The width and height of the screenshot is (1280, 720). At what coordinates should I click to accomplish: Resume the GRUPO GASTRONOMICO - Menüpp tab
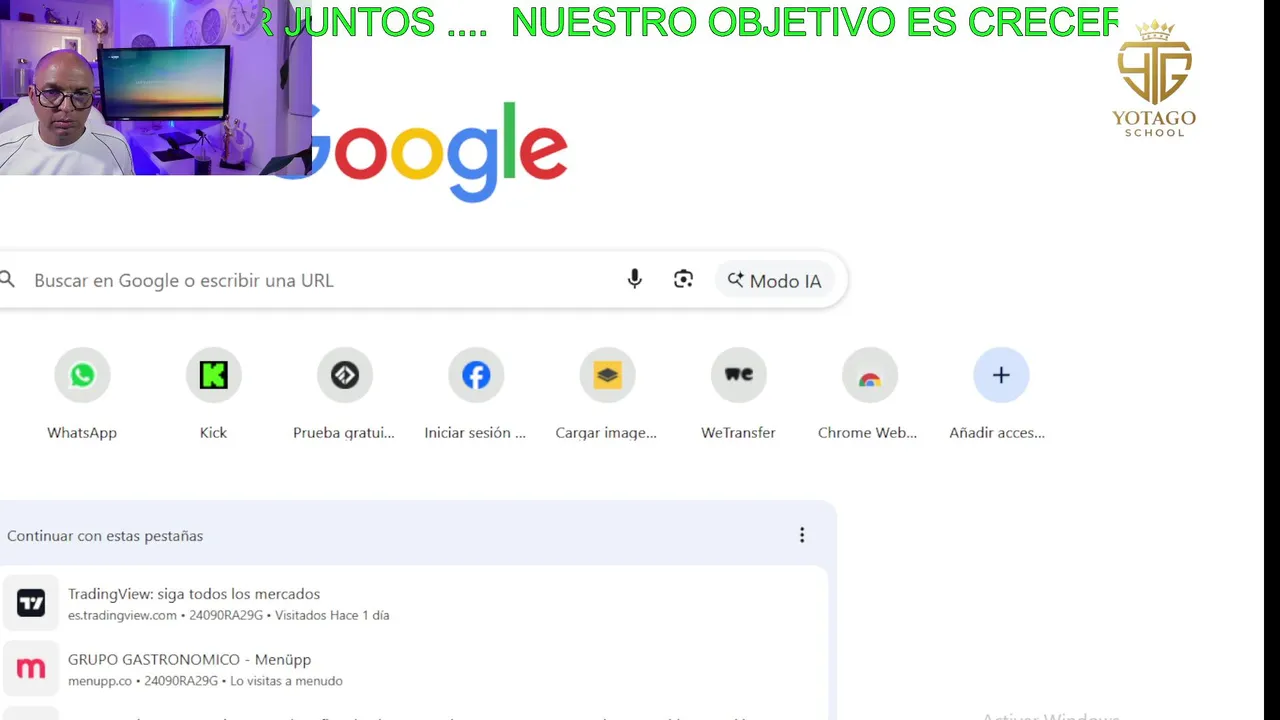coord(414,669)
